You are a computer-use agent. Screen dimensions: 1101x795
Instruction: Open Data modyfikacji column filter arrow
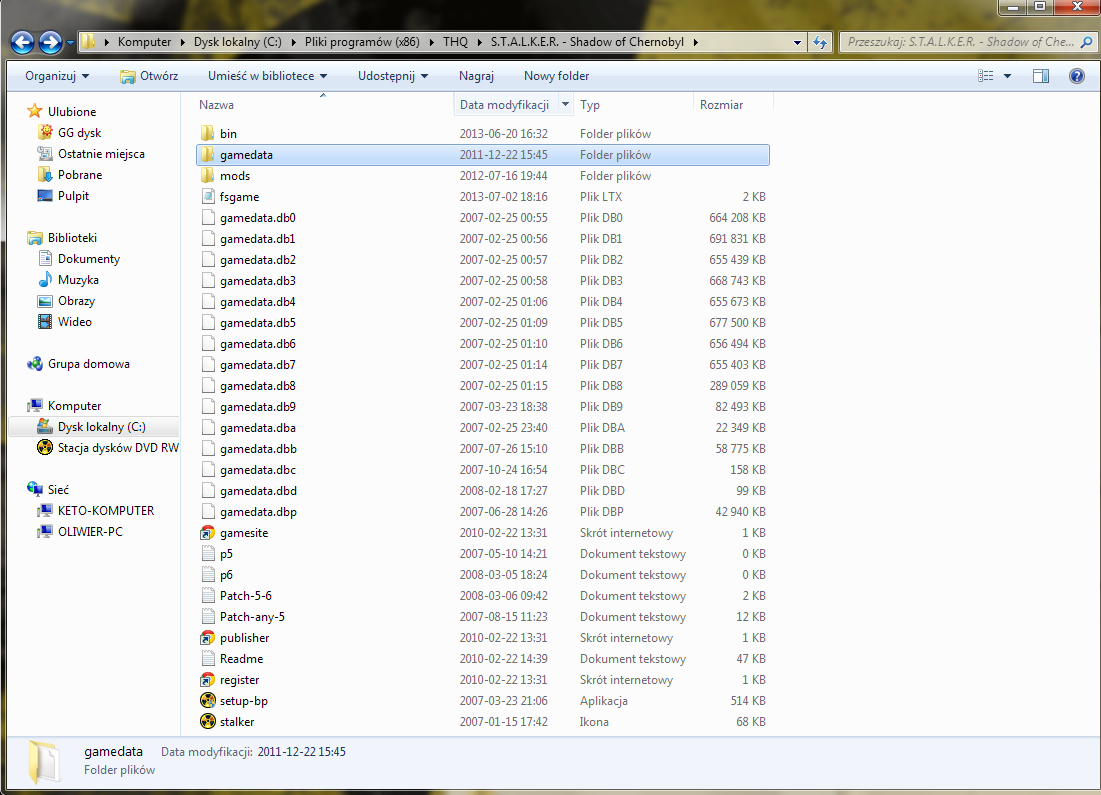pyautogui.click(x=565, y=105)
